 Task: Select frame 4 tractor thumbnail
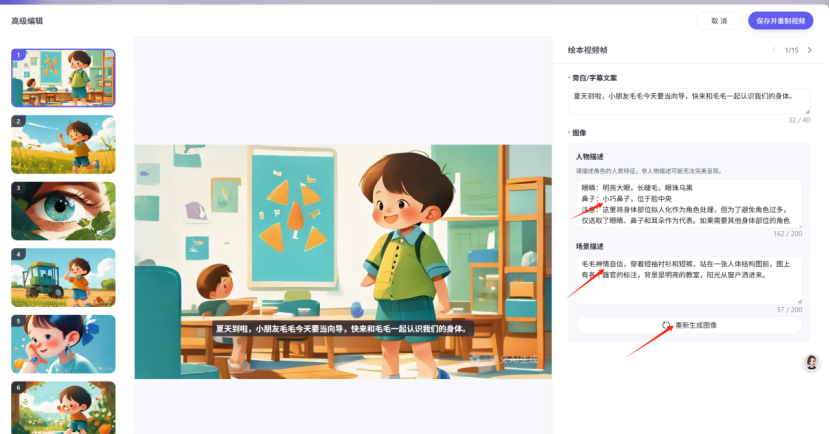point(64,277)
